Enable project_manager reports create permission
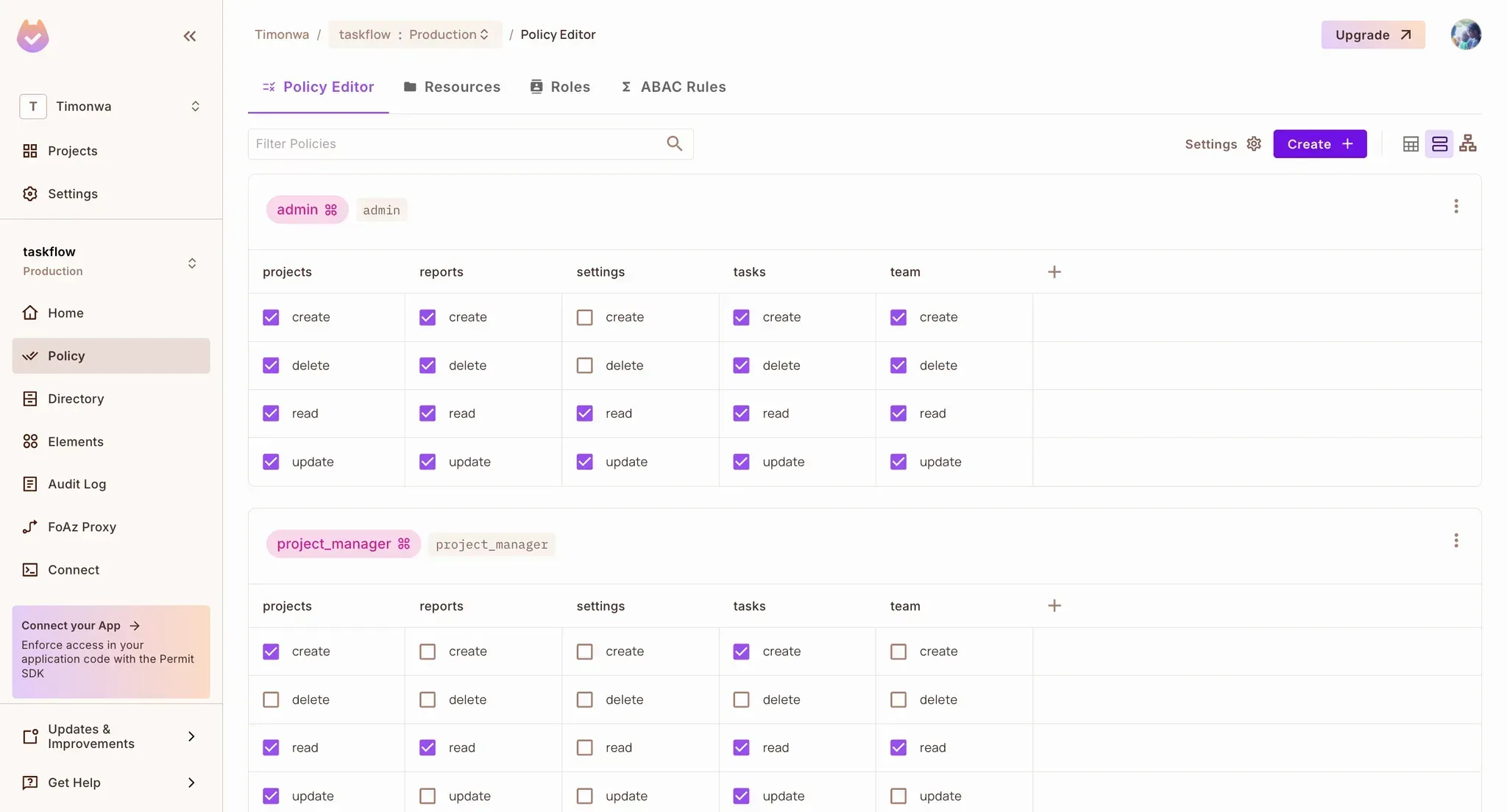This screenshot has height=812, width=1507. [x=428, y=652]
